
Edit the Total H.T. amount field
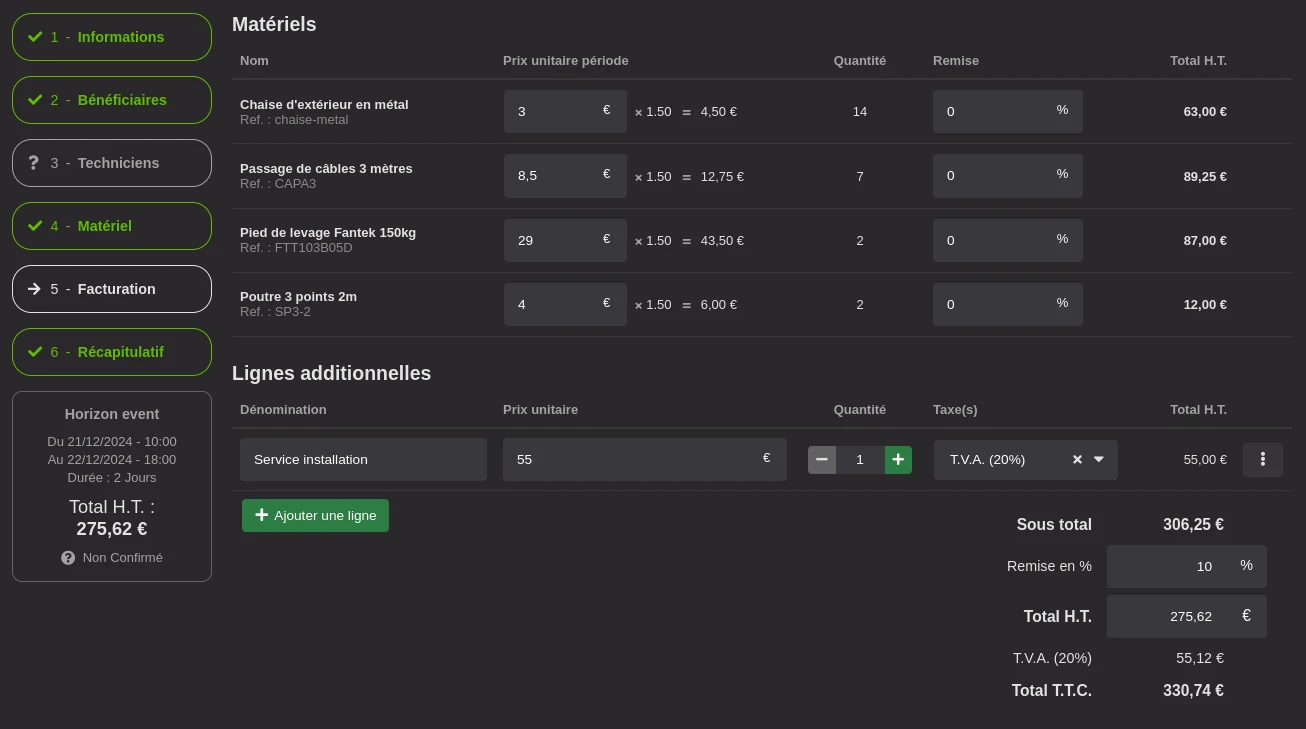1170,617
